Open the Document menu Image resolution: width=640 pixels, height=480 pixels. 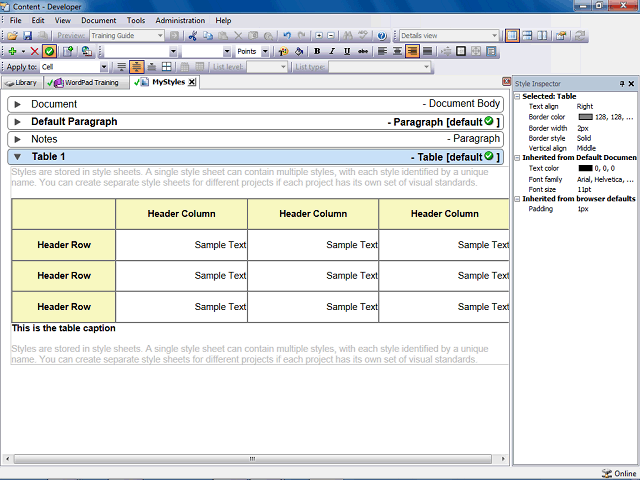coord(98,20)
